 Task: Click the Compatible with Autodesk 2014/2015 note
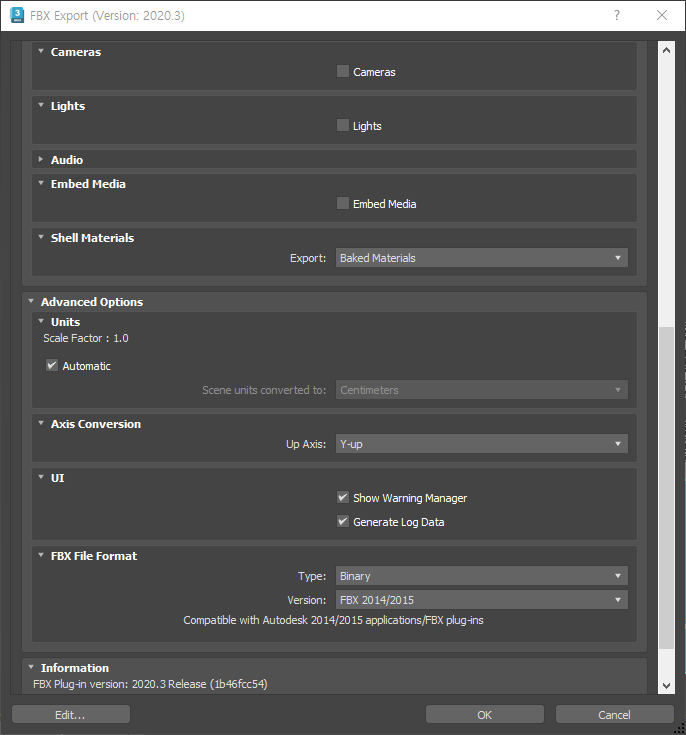click(x=333, y=620)
